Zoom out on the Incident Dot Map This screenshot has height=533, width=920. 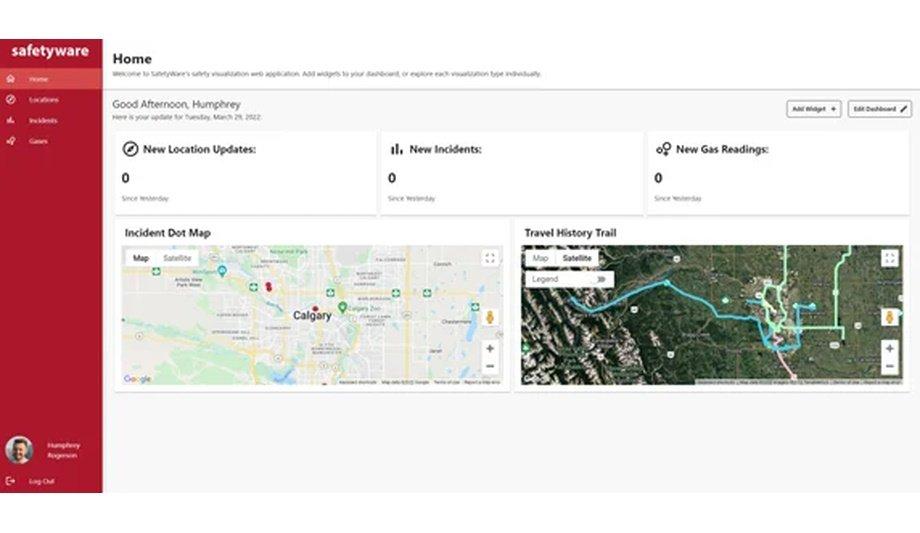[x=490, y=366]
